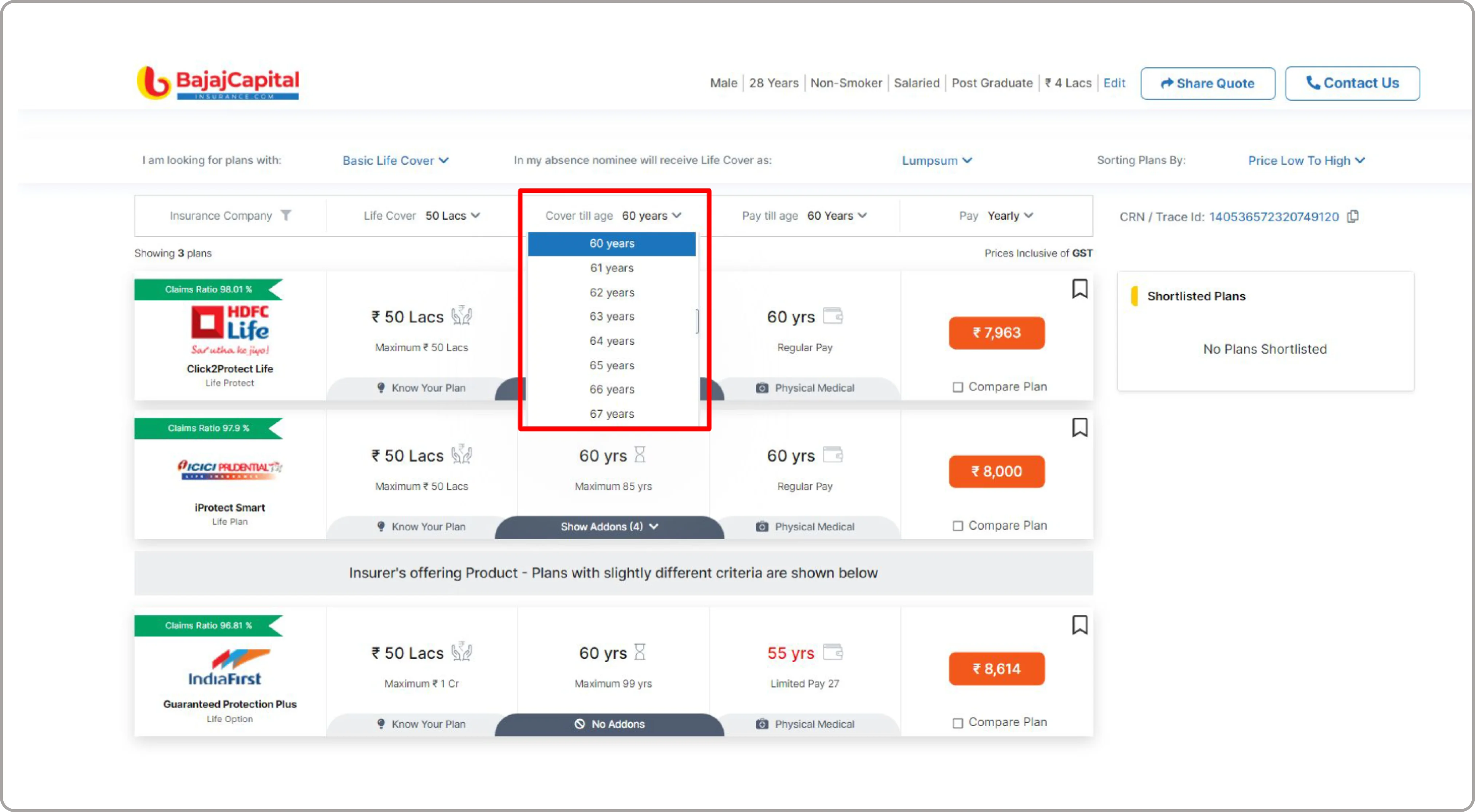1475x812 pixels.
Task: Click the phone icon in Contact Us
Action: pyautogui.click(x=1312, y=83)
